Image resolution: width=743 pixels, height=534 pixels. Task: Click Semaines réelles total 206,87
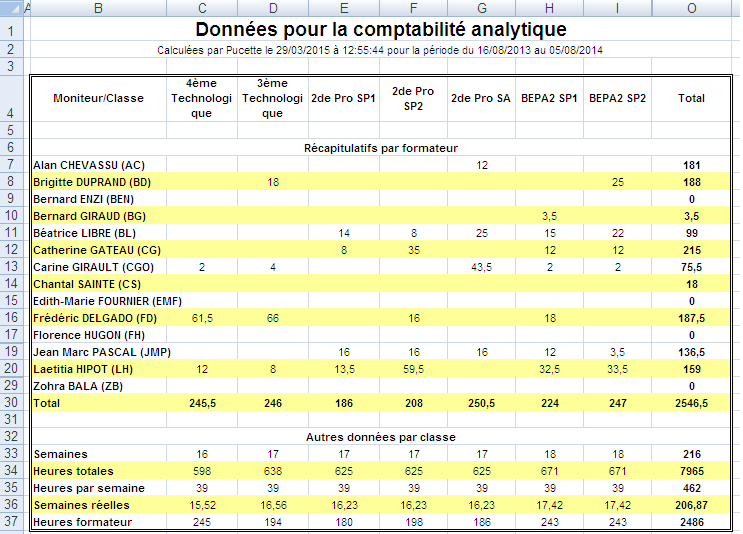click(691, 505)
